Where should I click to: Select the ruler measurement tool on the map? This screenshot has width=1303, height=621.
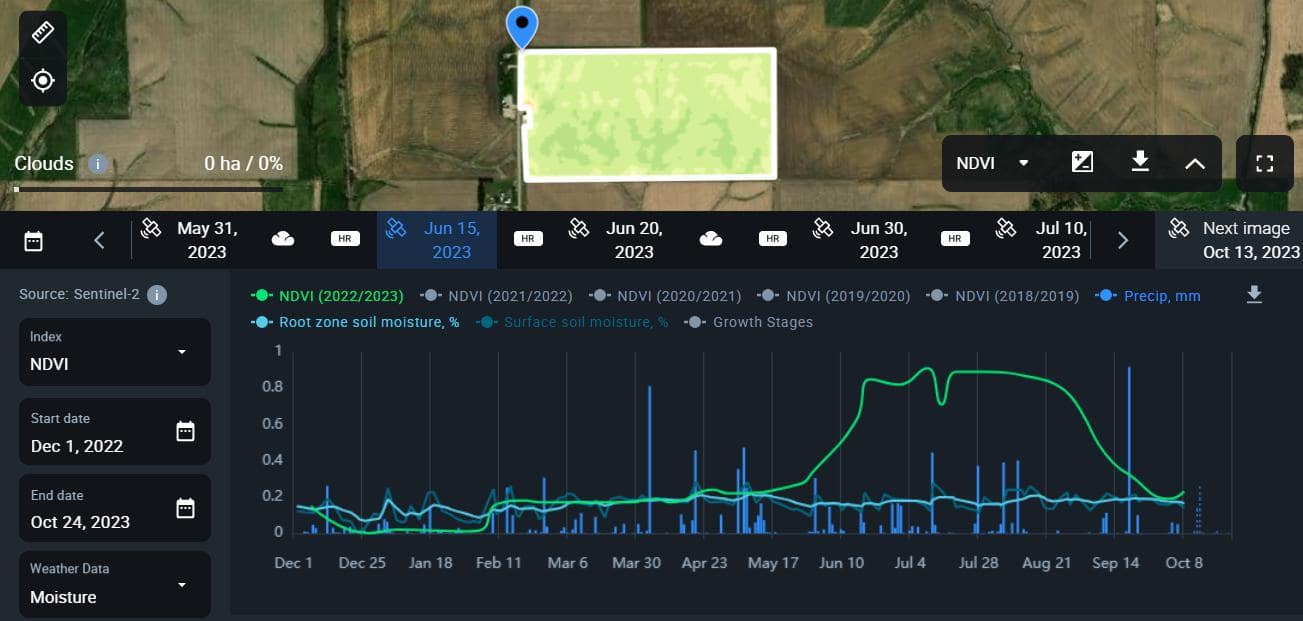point(43,31)
